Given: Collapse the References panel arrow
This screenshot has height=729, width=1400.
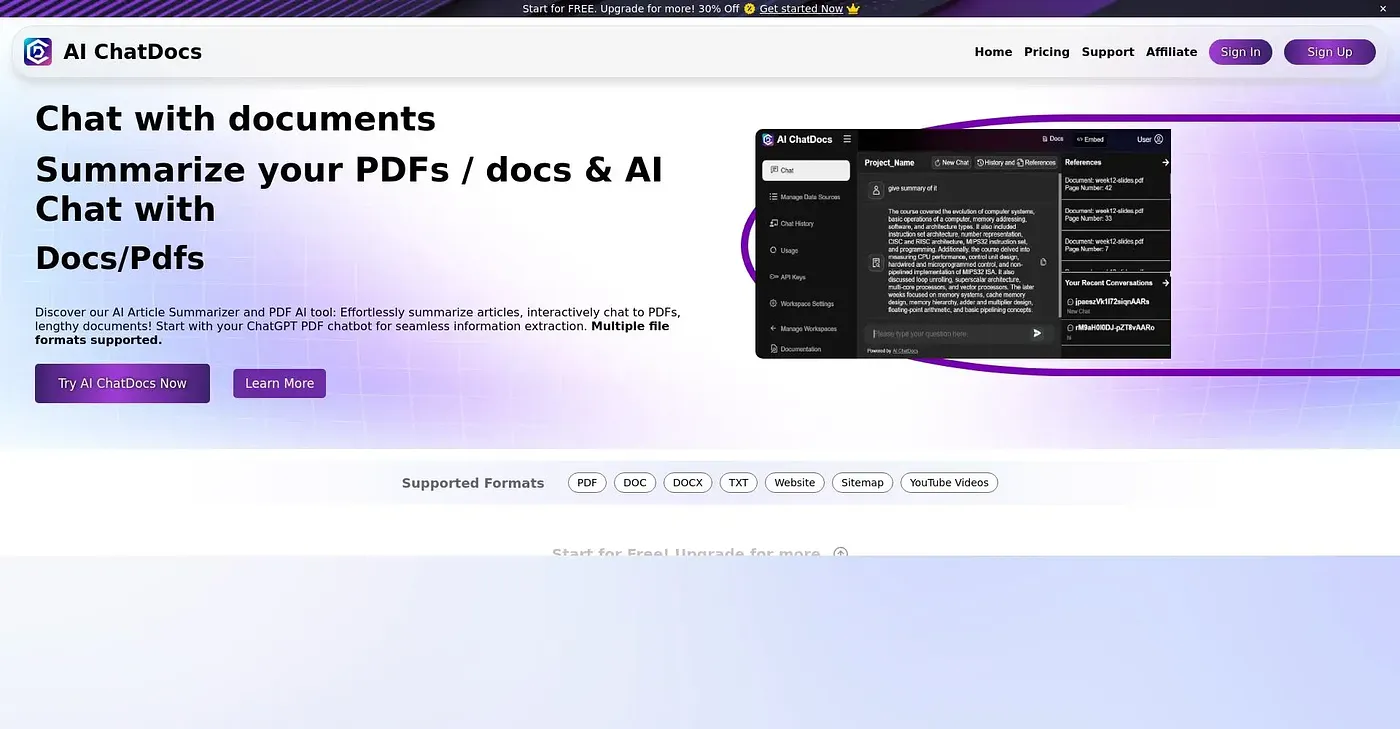Looking at the screenshot, I should point(1164,162).
